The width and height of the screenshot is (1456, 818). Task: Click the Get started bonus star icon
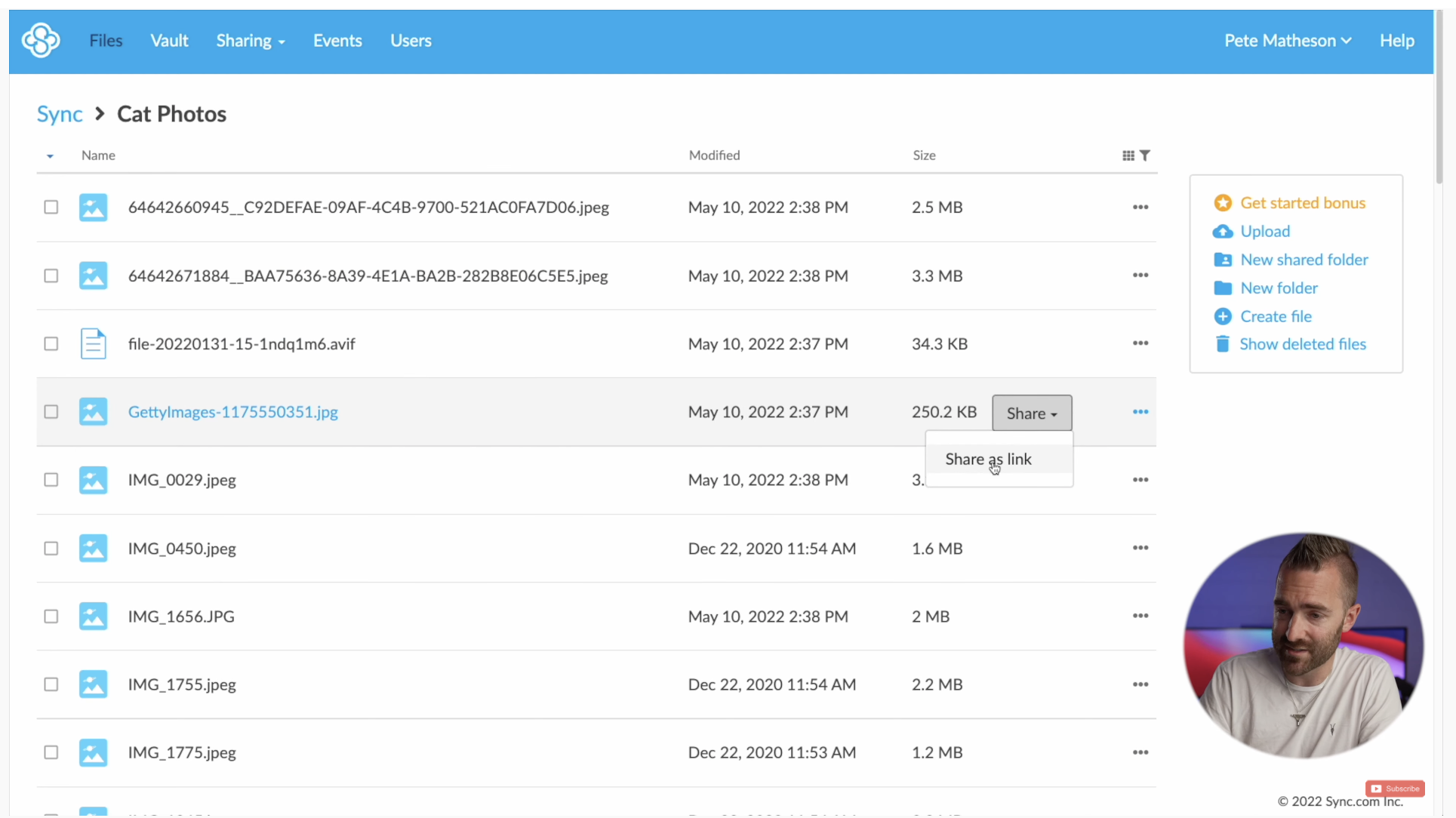tap(1223, 202)
